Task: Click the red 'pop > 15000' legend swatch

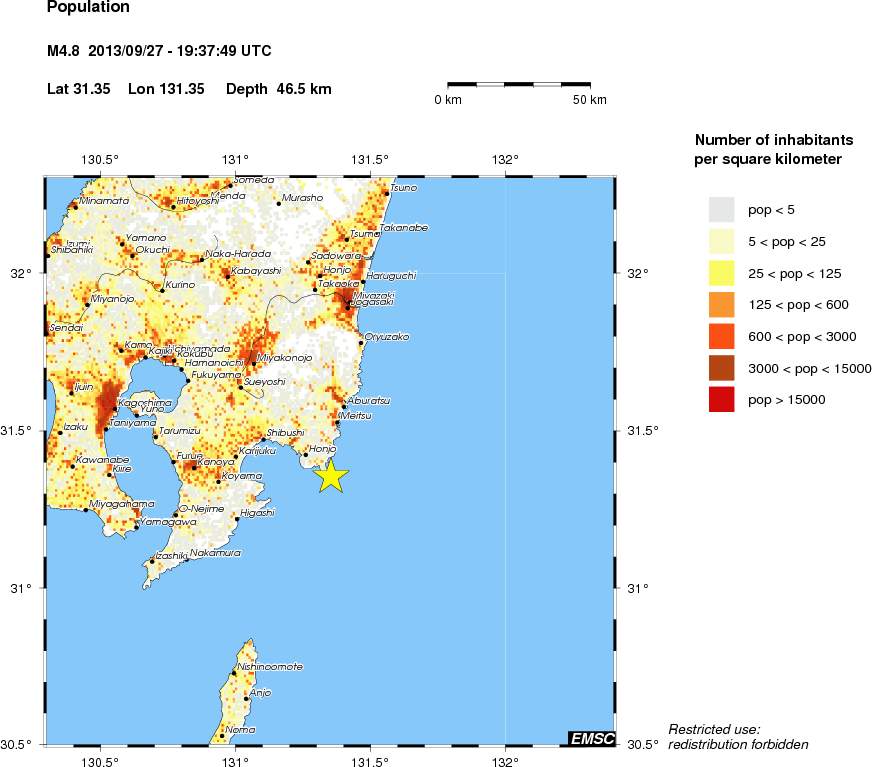Action: pos(721,399)
